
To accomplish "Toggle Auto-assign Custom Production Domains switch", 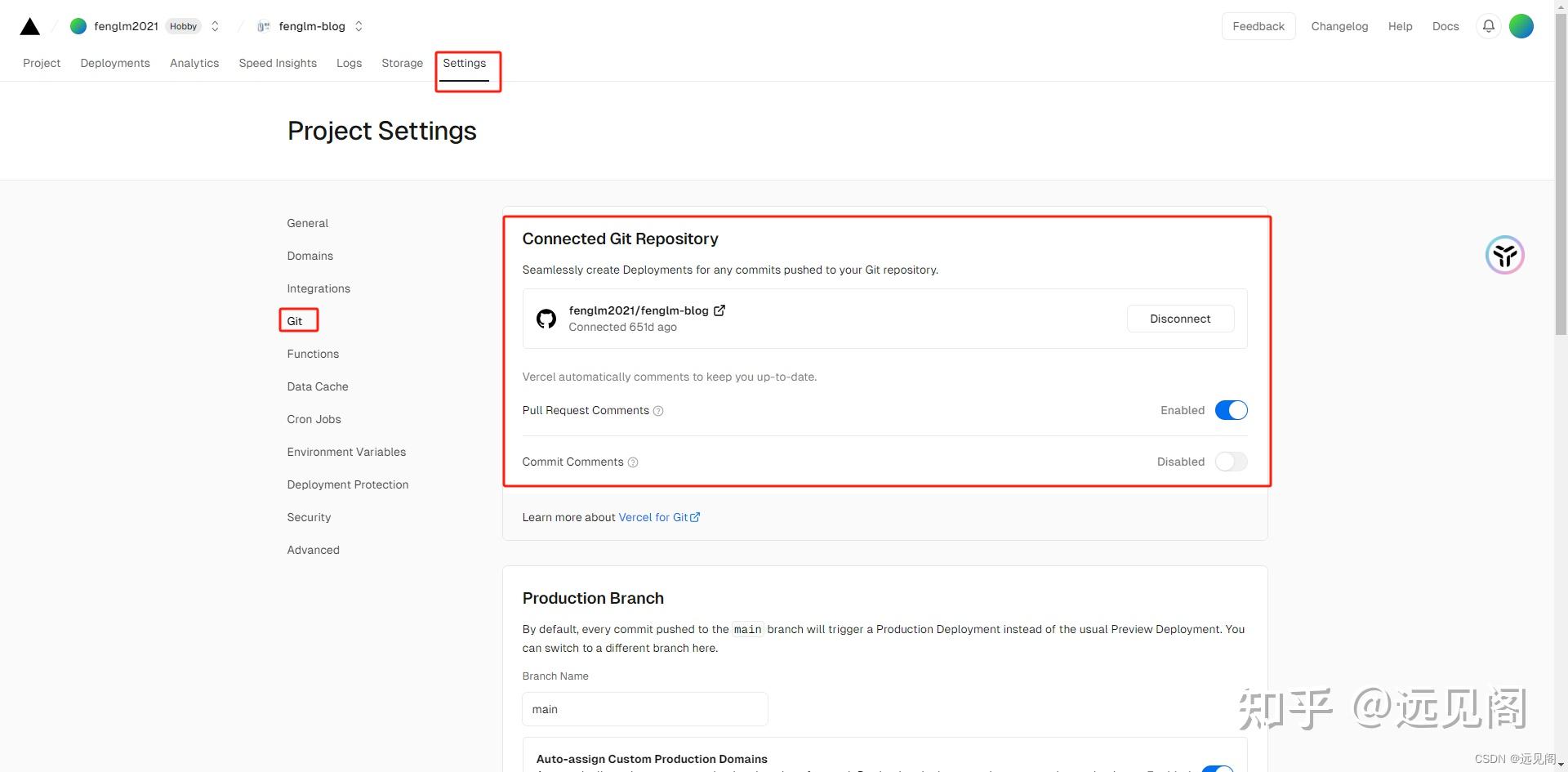I will pyautogui.click(x=1218, y=768).
